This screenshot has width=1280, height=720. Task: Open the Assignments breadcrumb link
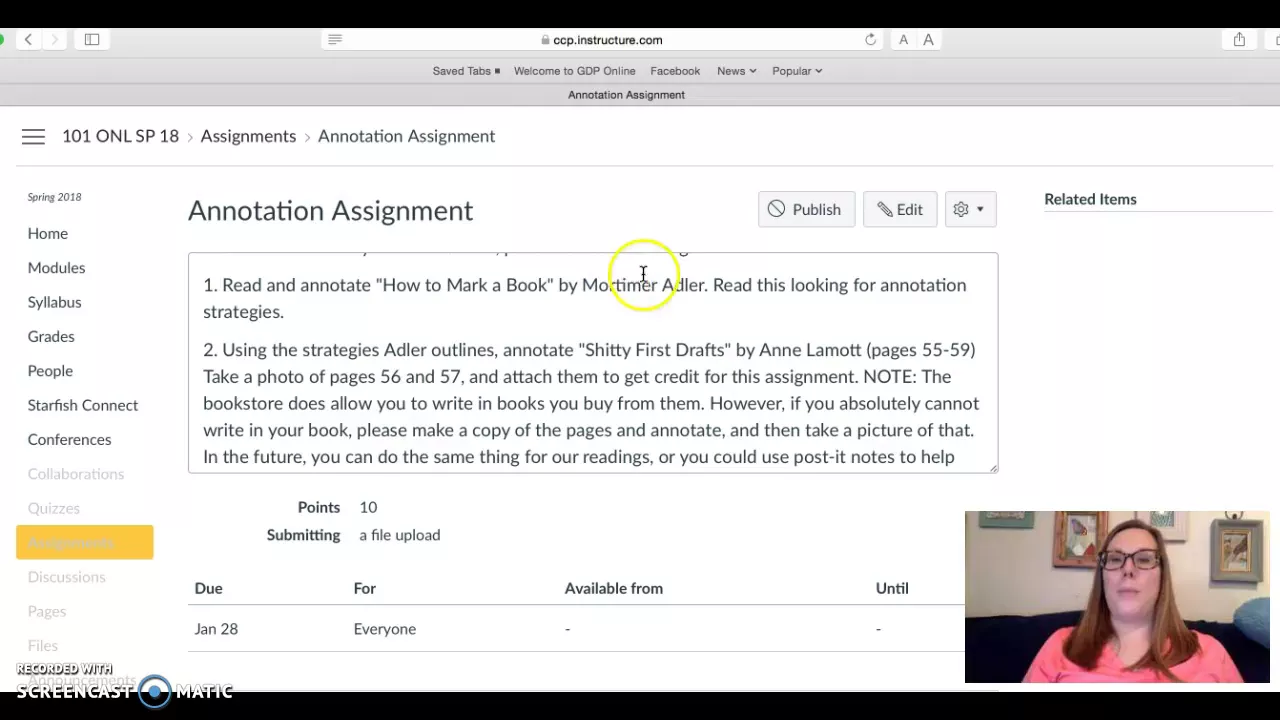[x=248, y=136]
